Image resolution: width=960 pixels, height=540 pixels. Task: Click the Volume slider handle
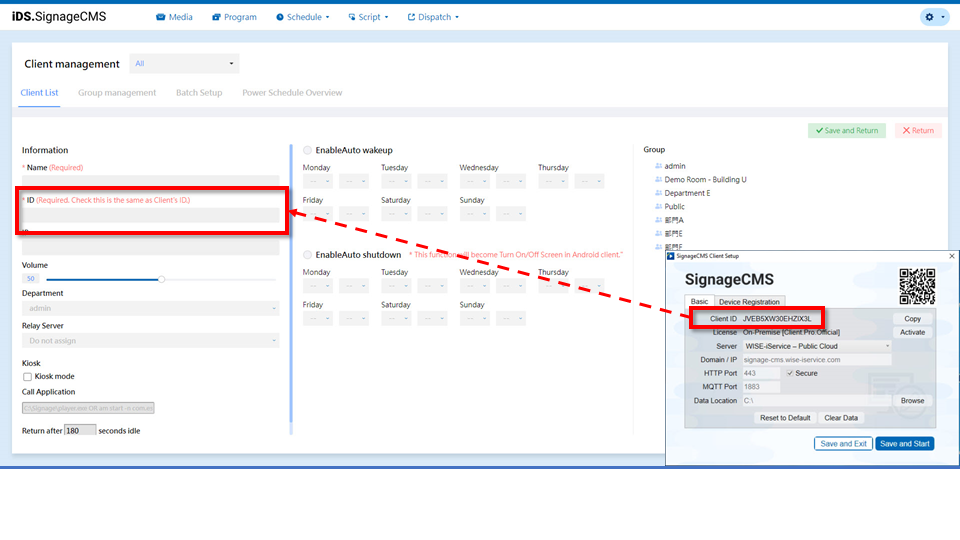161,279
